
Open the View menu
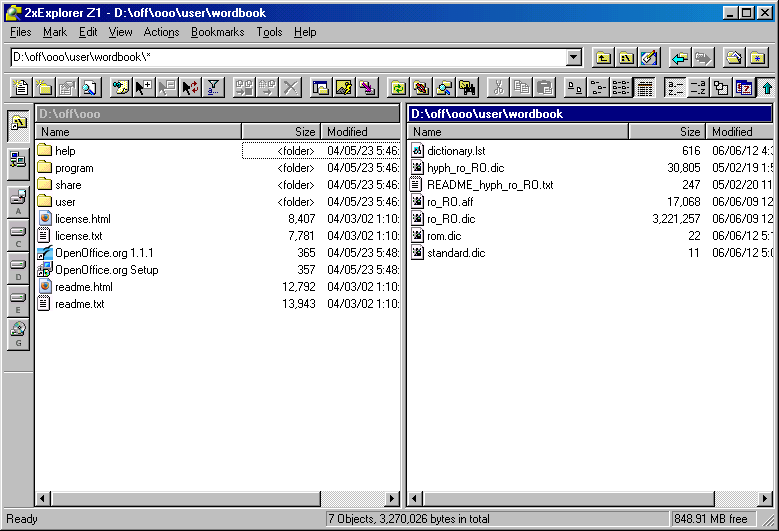point(120,32)
